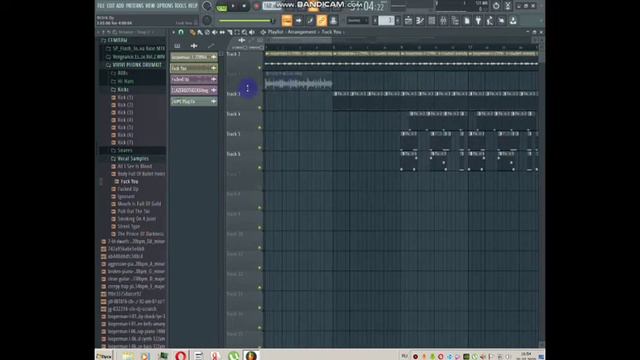The image size is (640, 360).
Task: Open the PATTERNS menu
Action: (134, 6)
